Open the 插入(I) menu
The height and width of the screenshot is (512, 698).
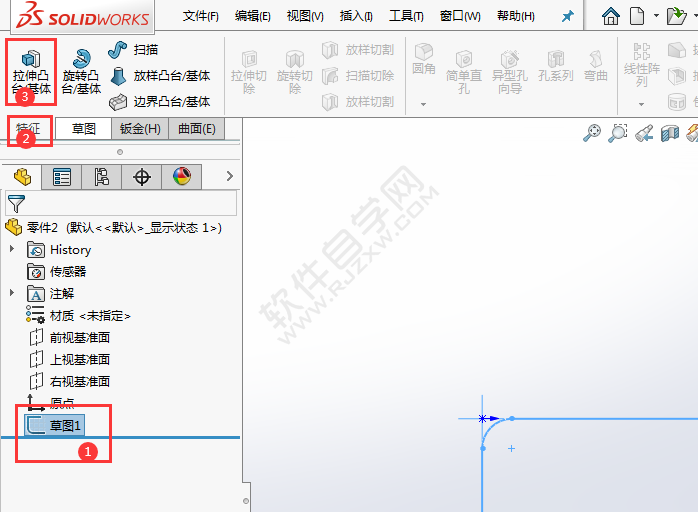[x=356, y=16]
